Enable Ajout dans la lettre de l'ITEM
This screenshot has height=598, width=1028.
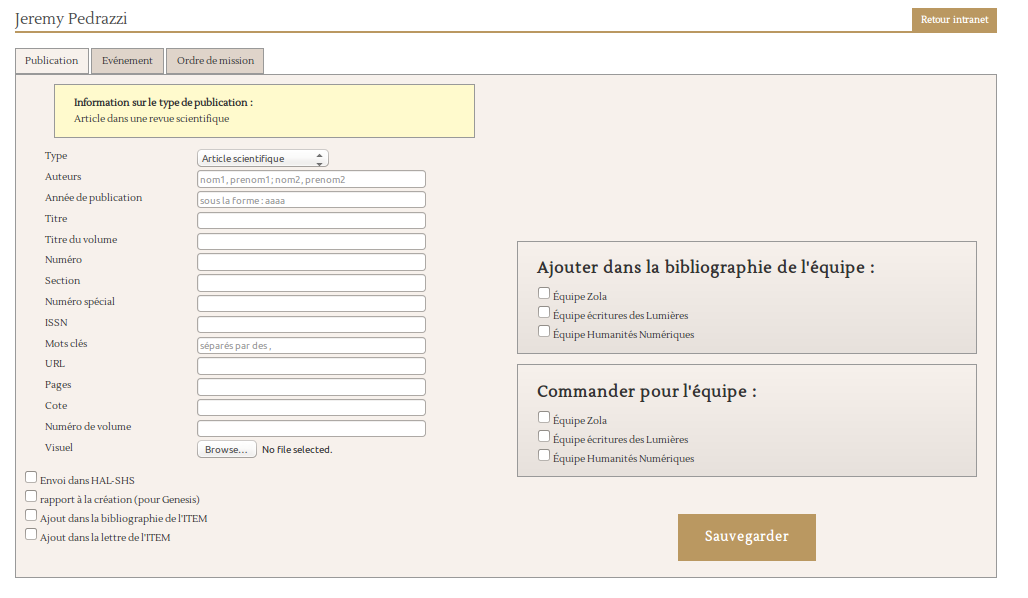pos(31,535)
